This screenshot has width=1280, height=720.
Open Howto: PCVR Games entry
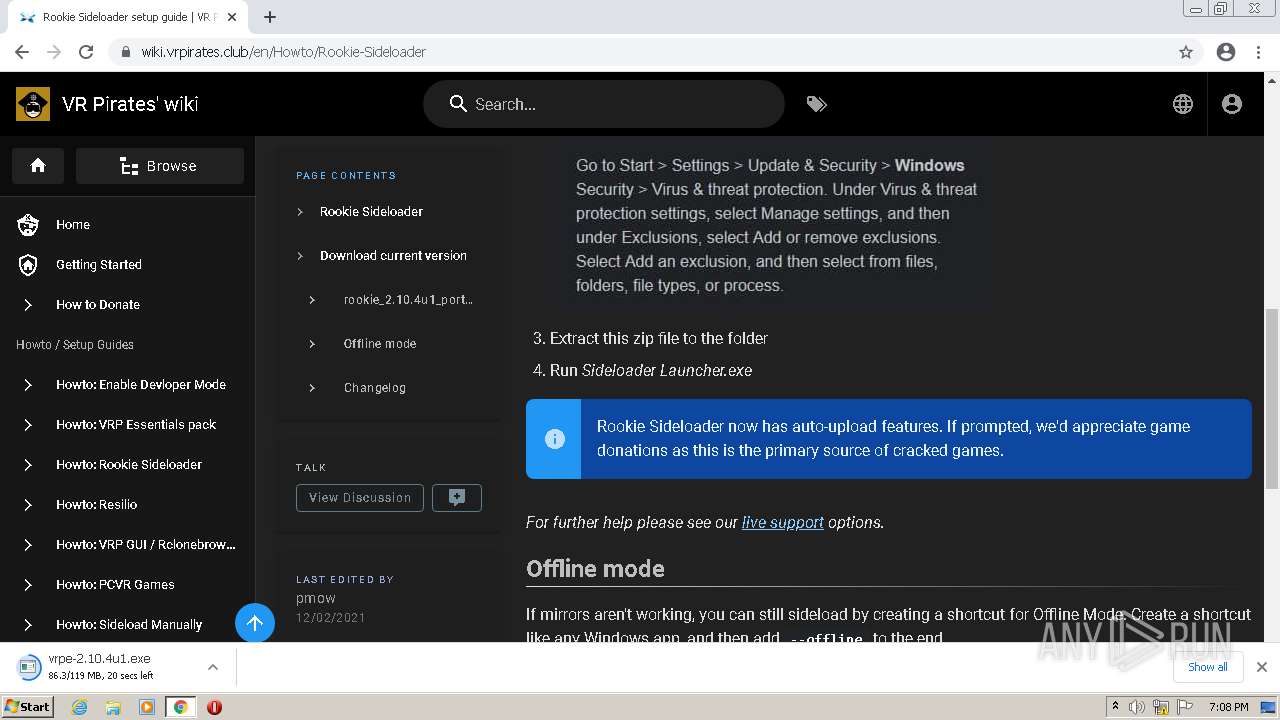[128, 585]
